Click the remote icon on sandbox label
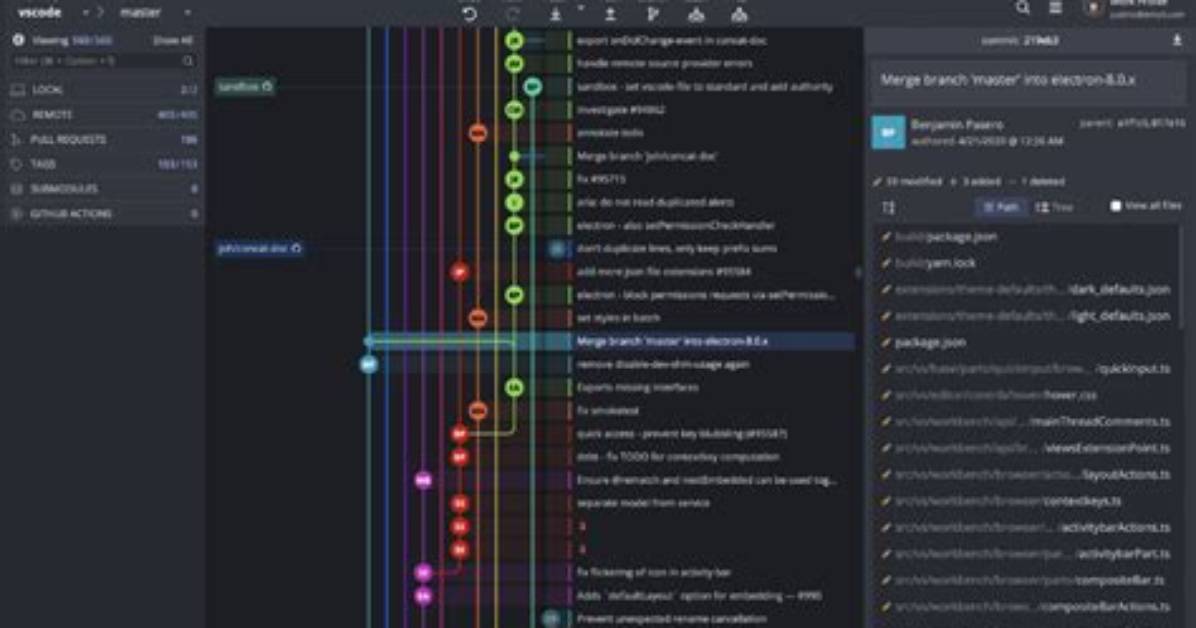 267,87
